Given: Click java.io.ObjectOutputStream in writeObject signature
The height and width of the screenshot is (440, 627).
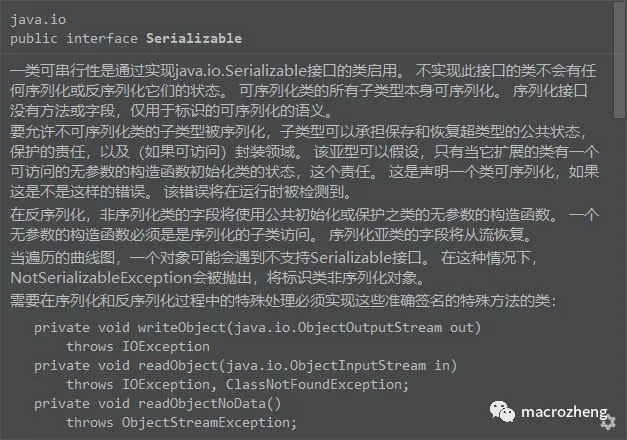Looking at the screenshot, I should tap(338, 328).
